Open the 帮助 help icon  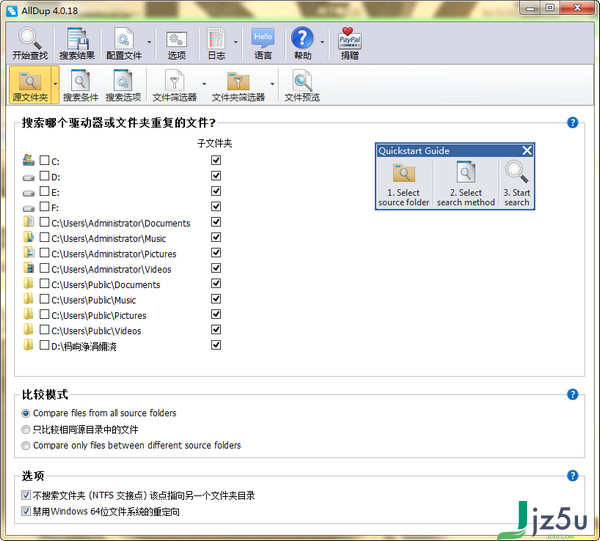tap(302, 44)
